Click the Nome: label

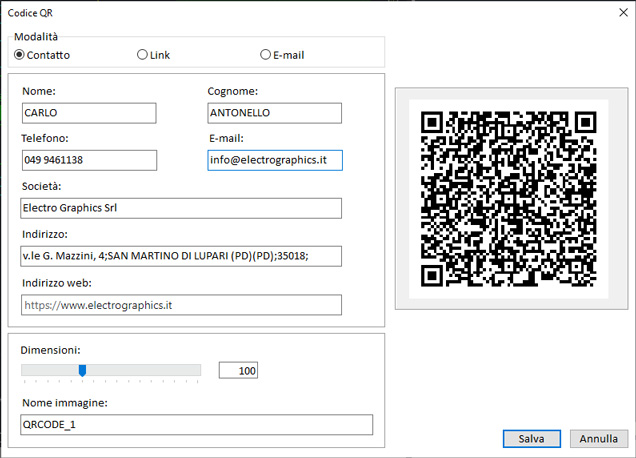pyautogui.click(x=39, y=91)
